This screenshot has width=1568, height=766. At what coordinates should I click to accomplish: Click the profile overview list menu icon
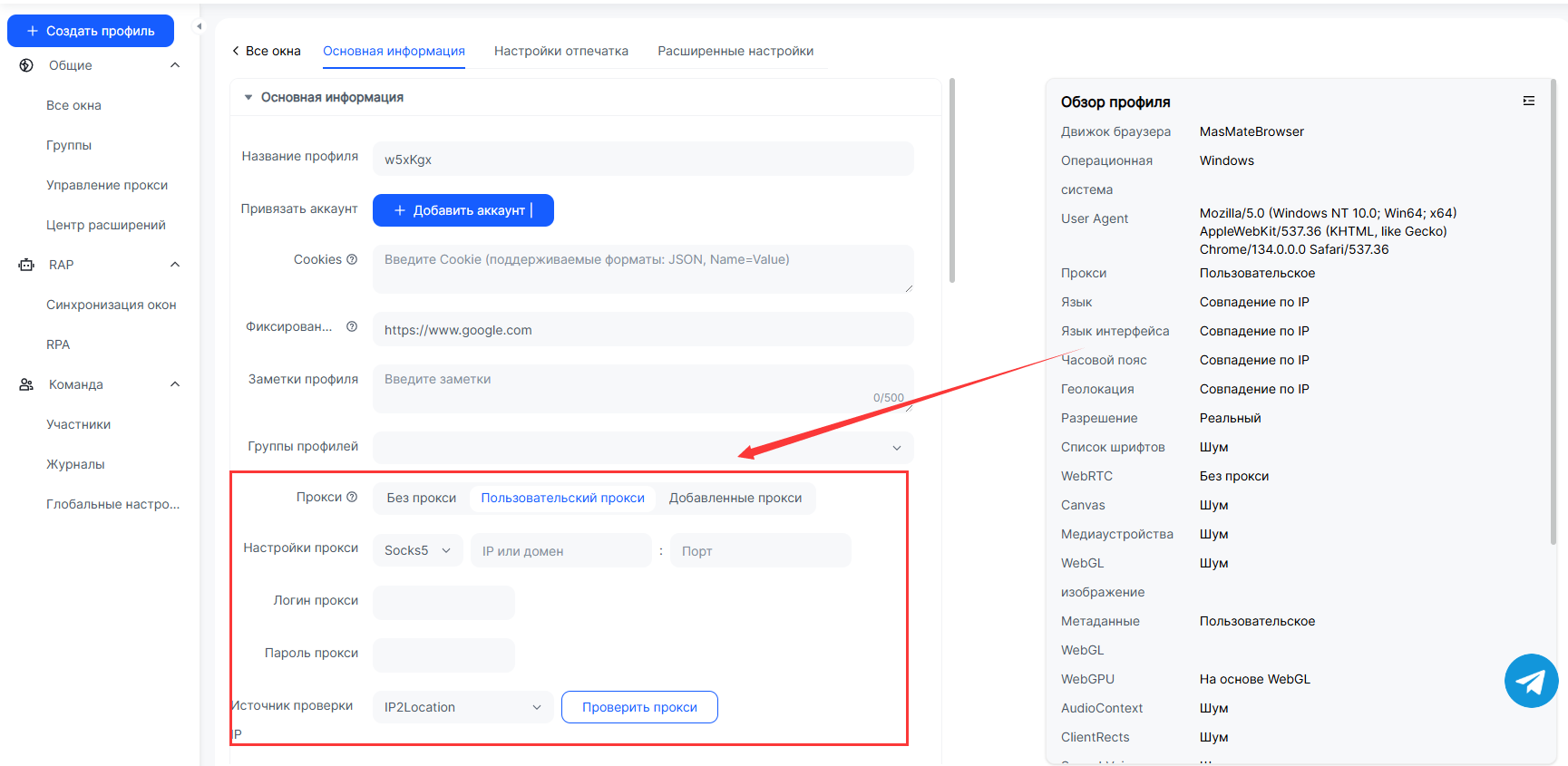pyautogui.click(x=1529, y=101)
